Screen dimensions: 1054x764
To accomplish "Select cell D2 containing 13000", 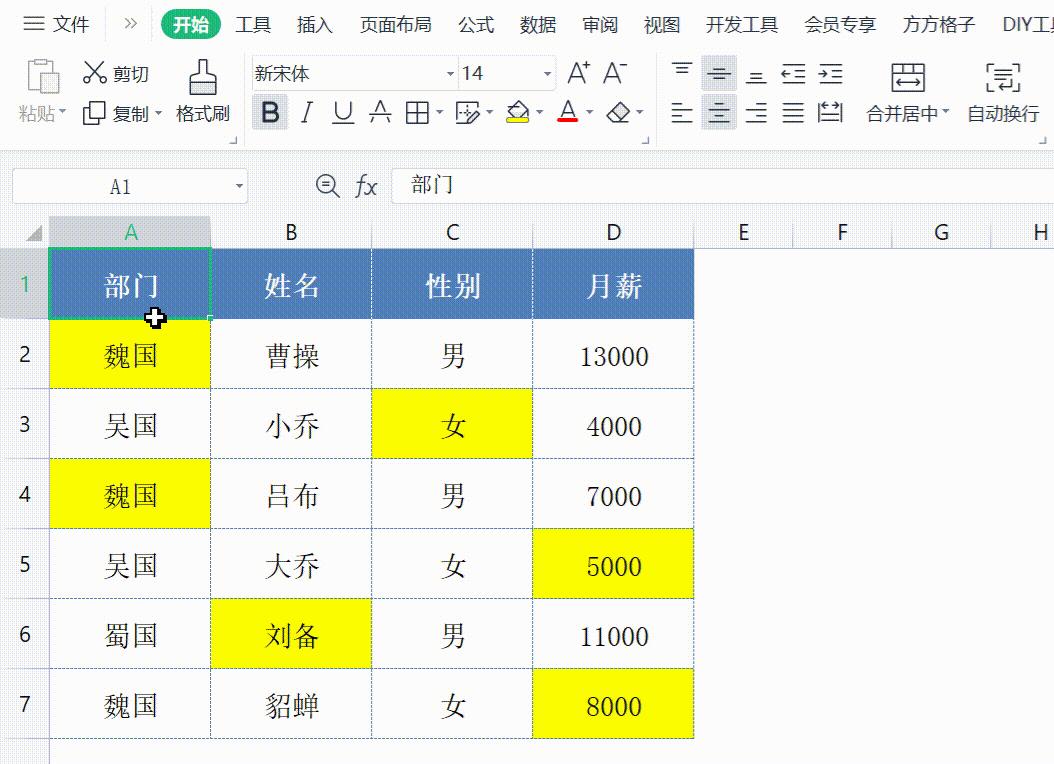I will 613,355.
